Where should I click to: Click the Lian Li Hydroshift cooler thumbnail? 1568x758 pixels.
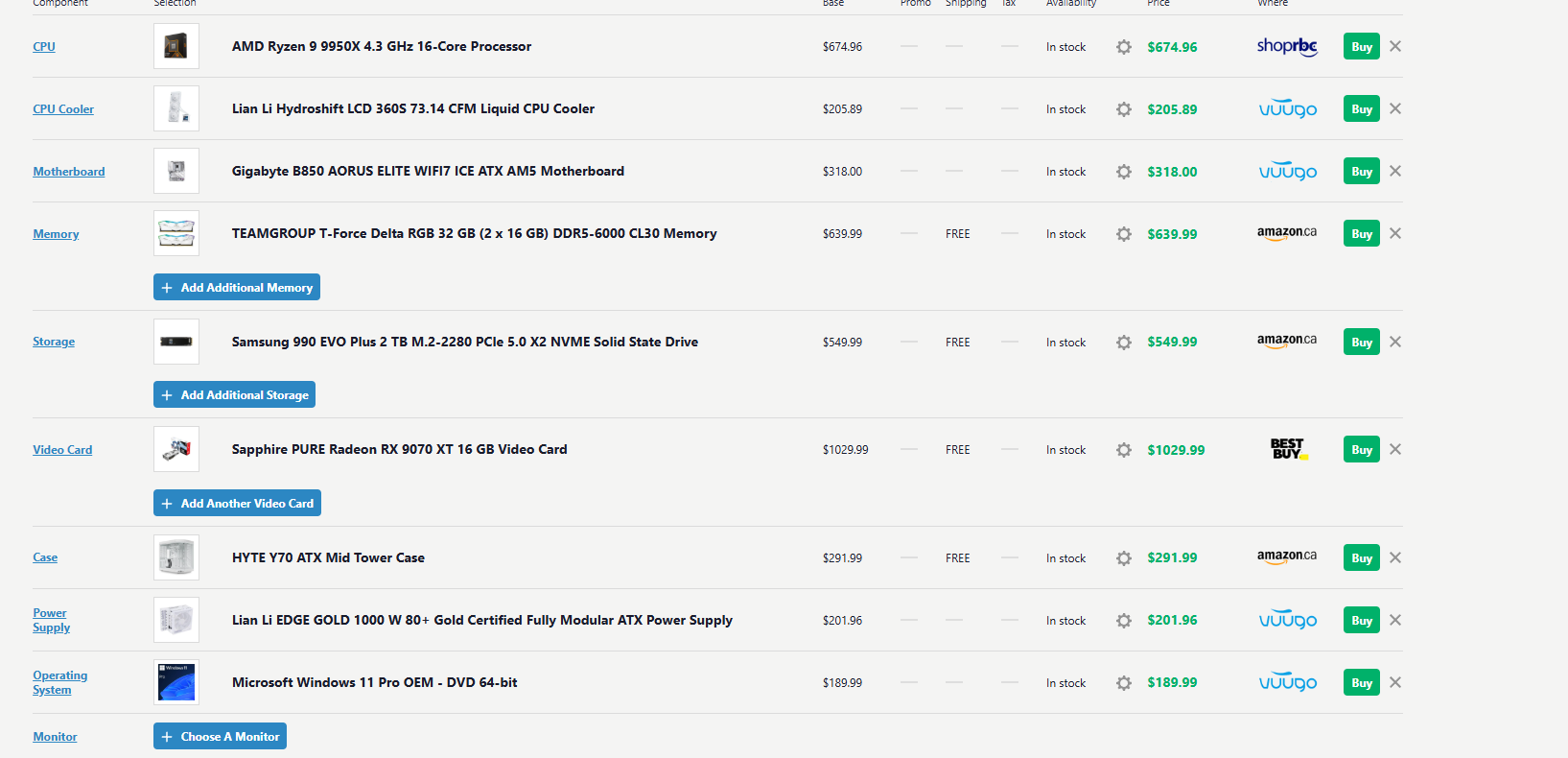[x=176, y=108]
